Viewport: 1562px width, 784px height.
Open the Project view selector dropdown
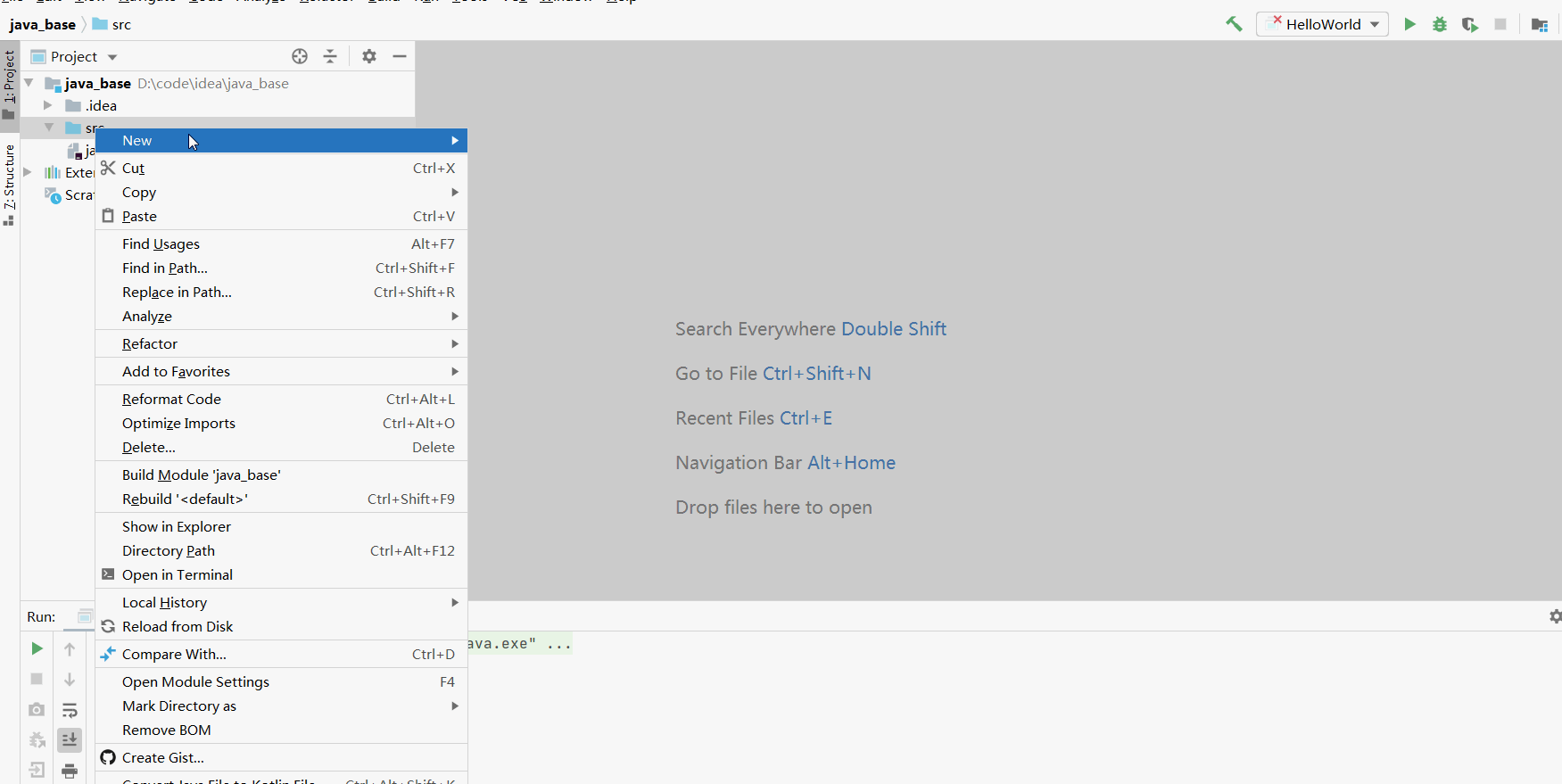(x=75, y=57)
